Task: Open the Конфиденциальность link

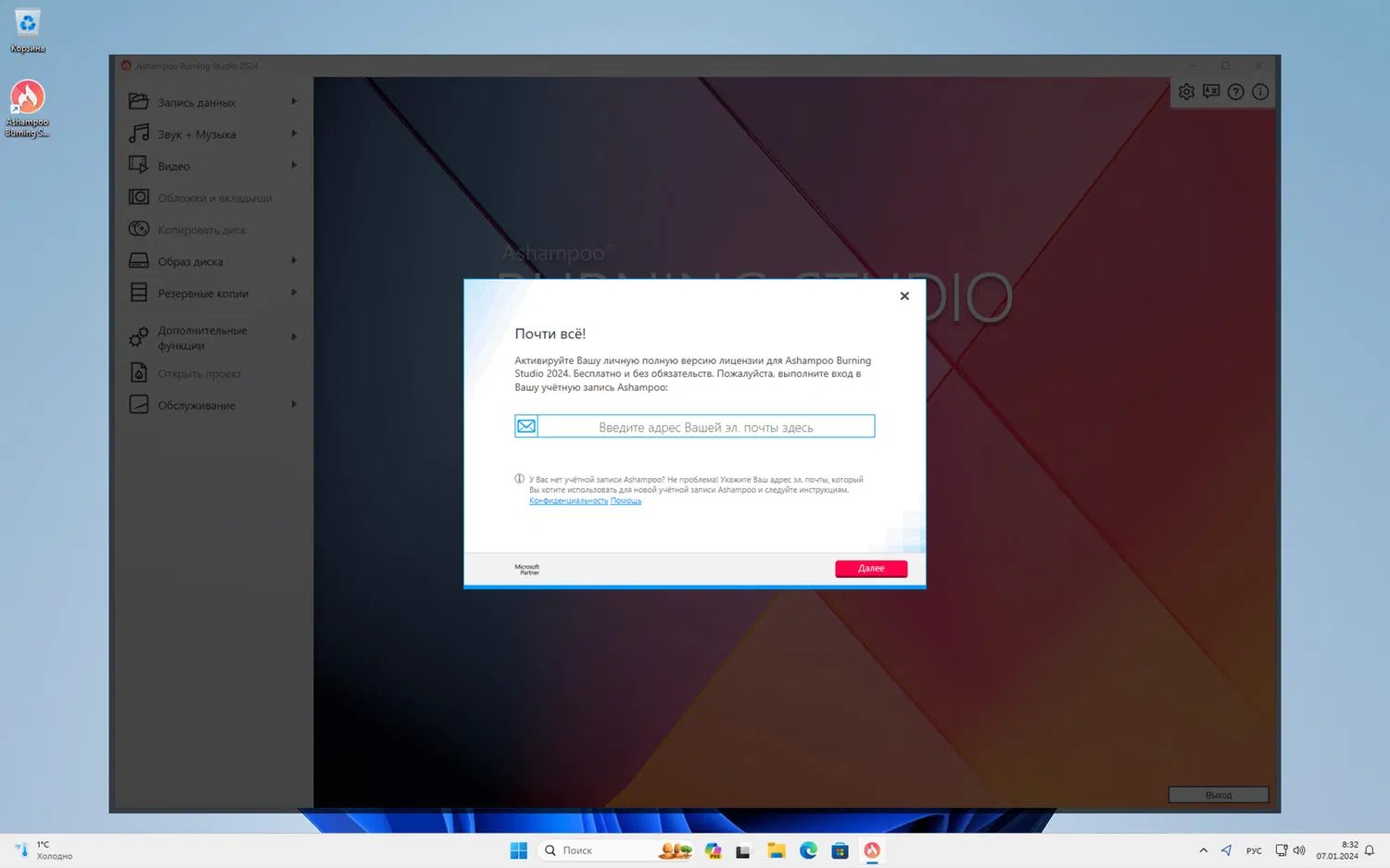Action: 568,501
